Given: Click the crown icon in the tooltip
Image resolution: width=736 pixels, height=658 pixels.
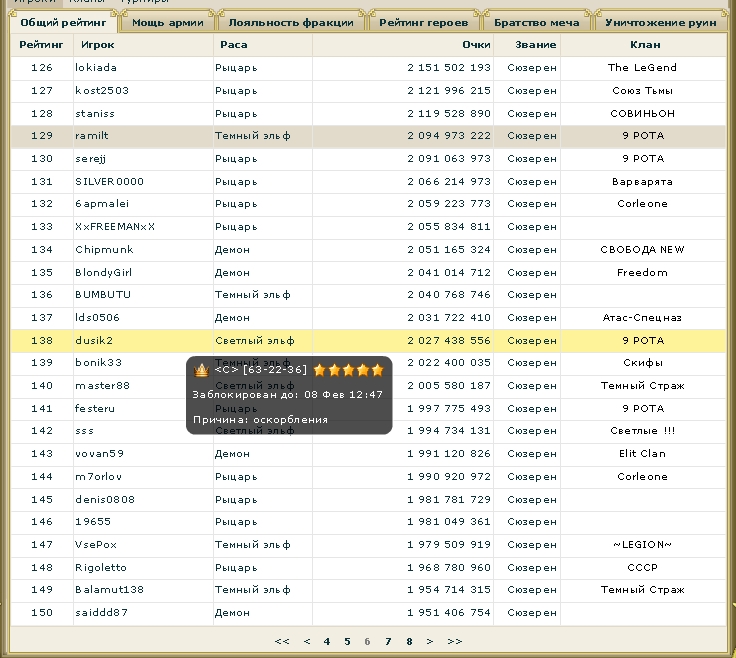Looking at the screenshot, I should point(201,370).
